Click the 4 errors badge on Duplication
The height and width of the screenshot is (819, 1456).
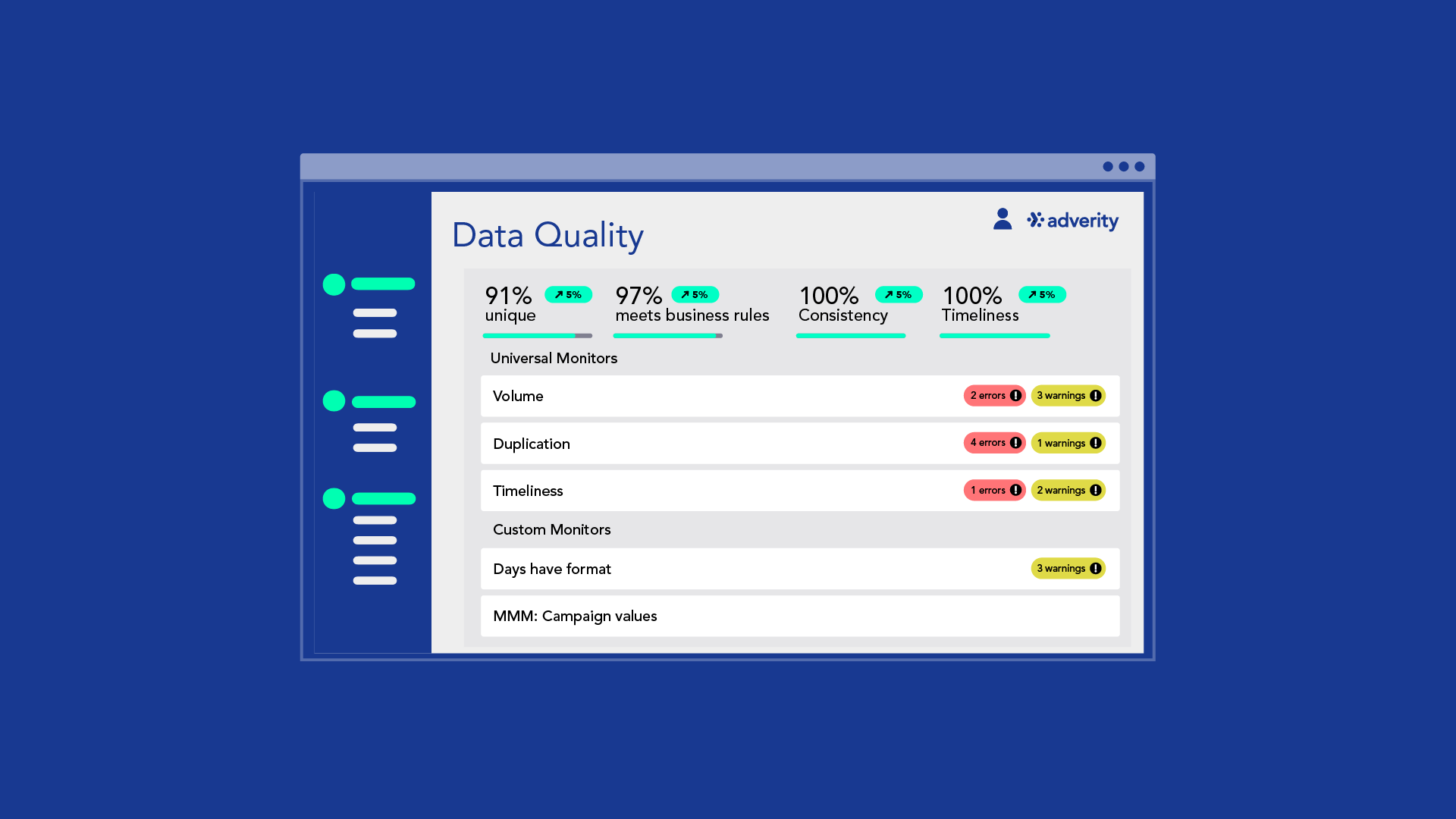994,443
